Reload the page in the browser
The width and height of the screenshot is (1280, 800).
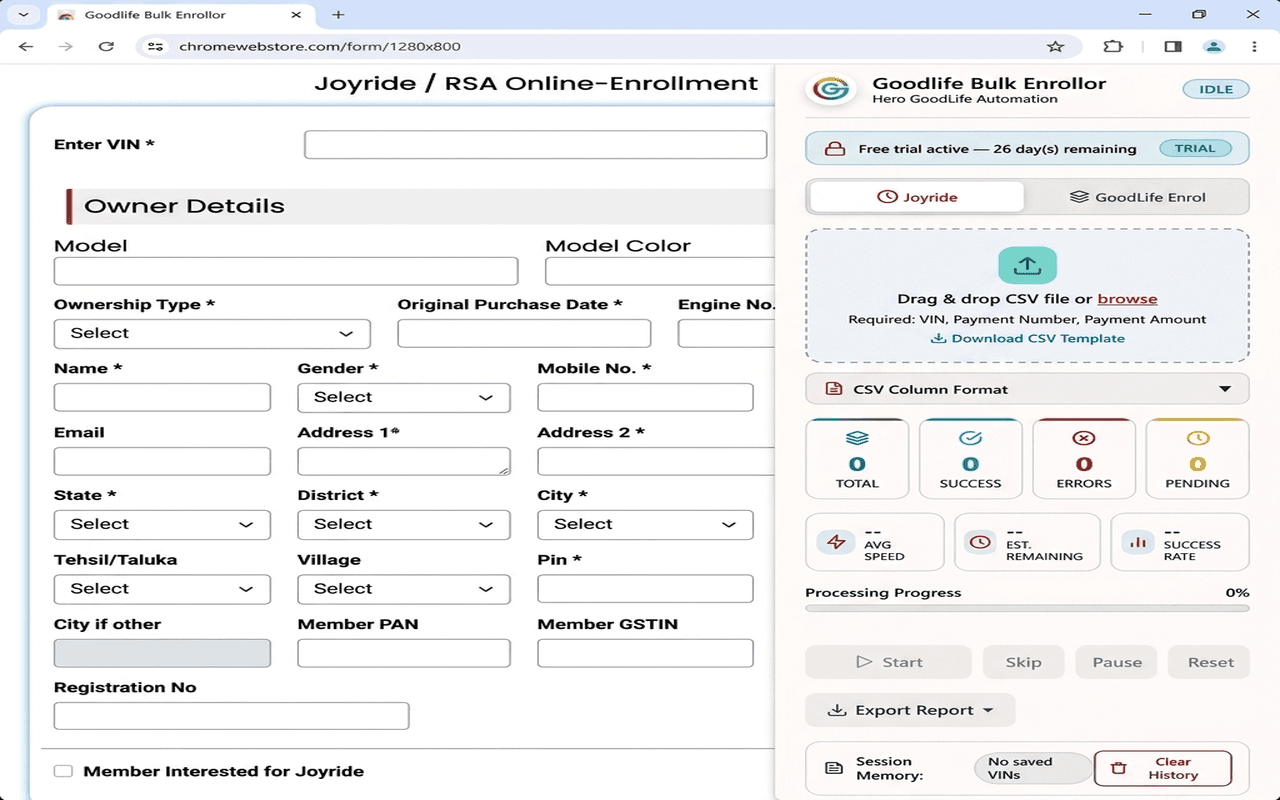106,46
